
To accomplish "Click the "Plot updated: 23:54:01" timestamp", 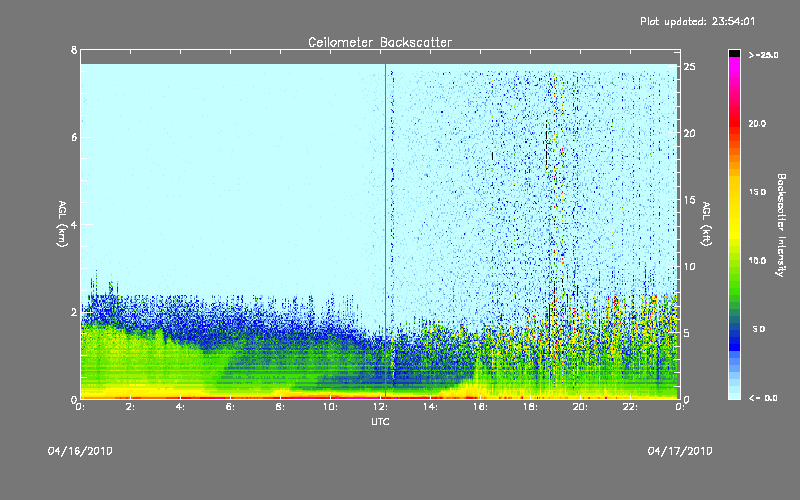I will point(697,21).
